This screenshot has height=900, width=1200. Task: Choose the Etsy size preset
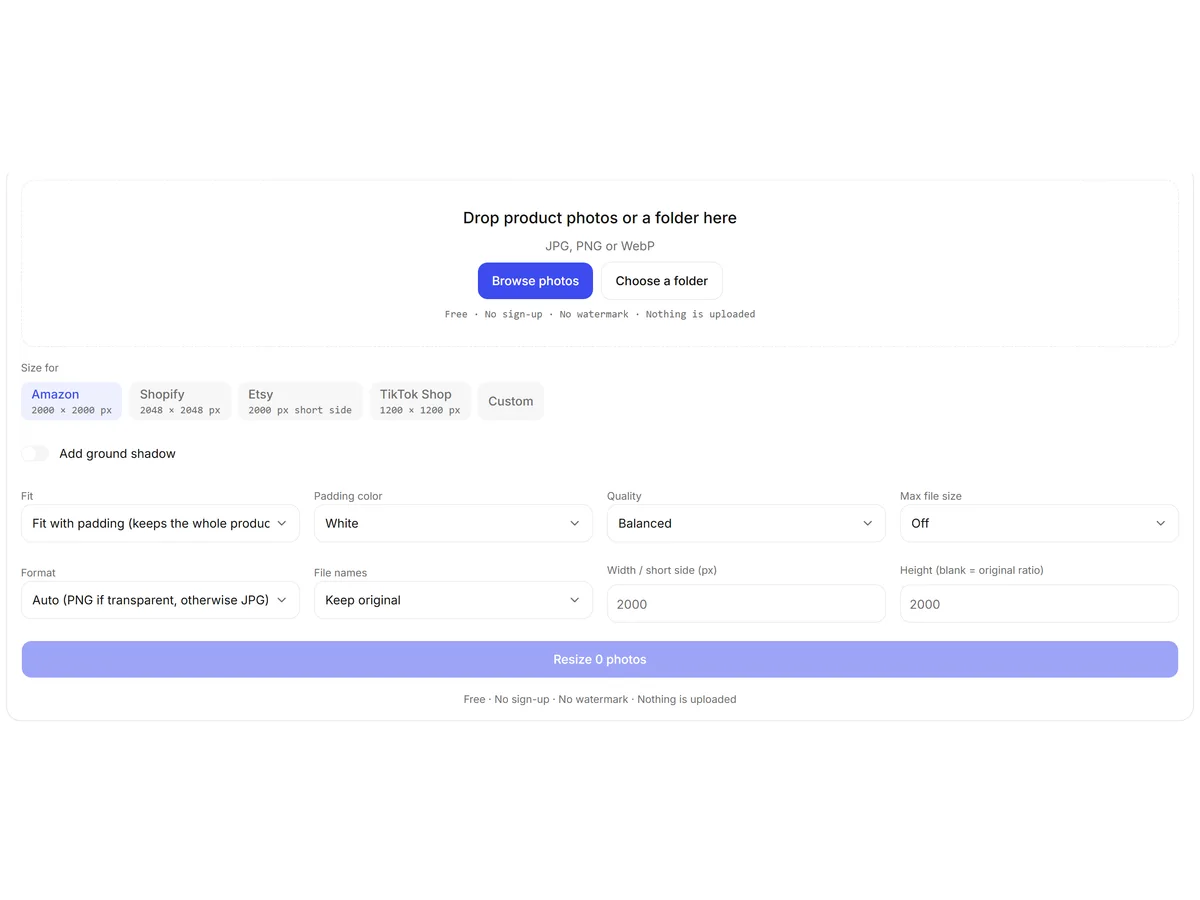tap(300, 401)
